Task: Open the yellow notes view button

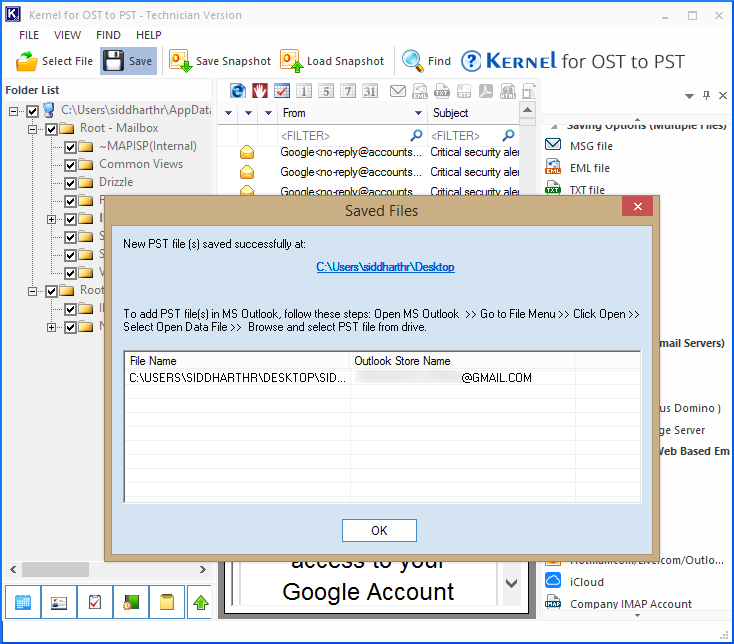Action: (x=167, y=602)
